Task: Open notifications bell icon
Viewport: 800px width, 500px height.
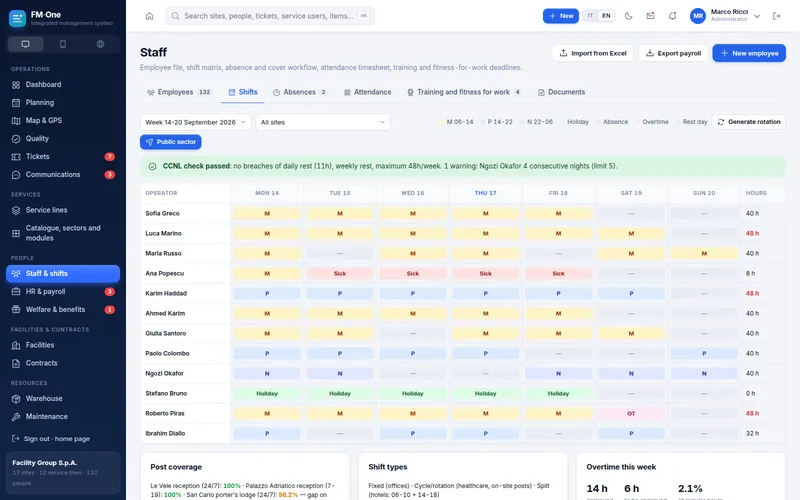Action: click(672, 16)
